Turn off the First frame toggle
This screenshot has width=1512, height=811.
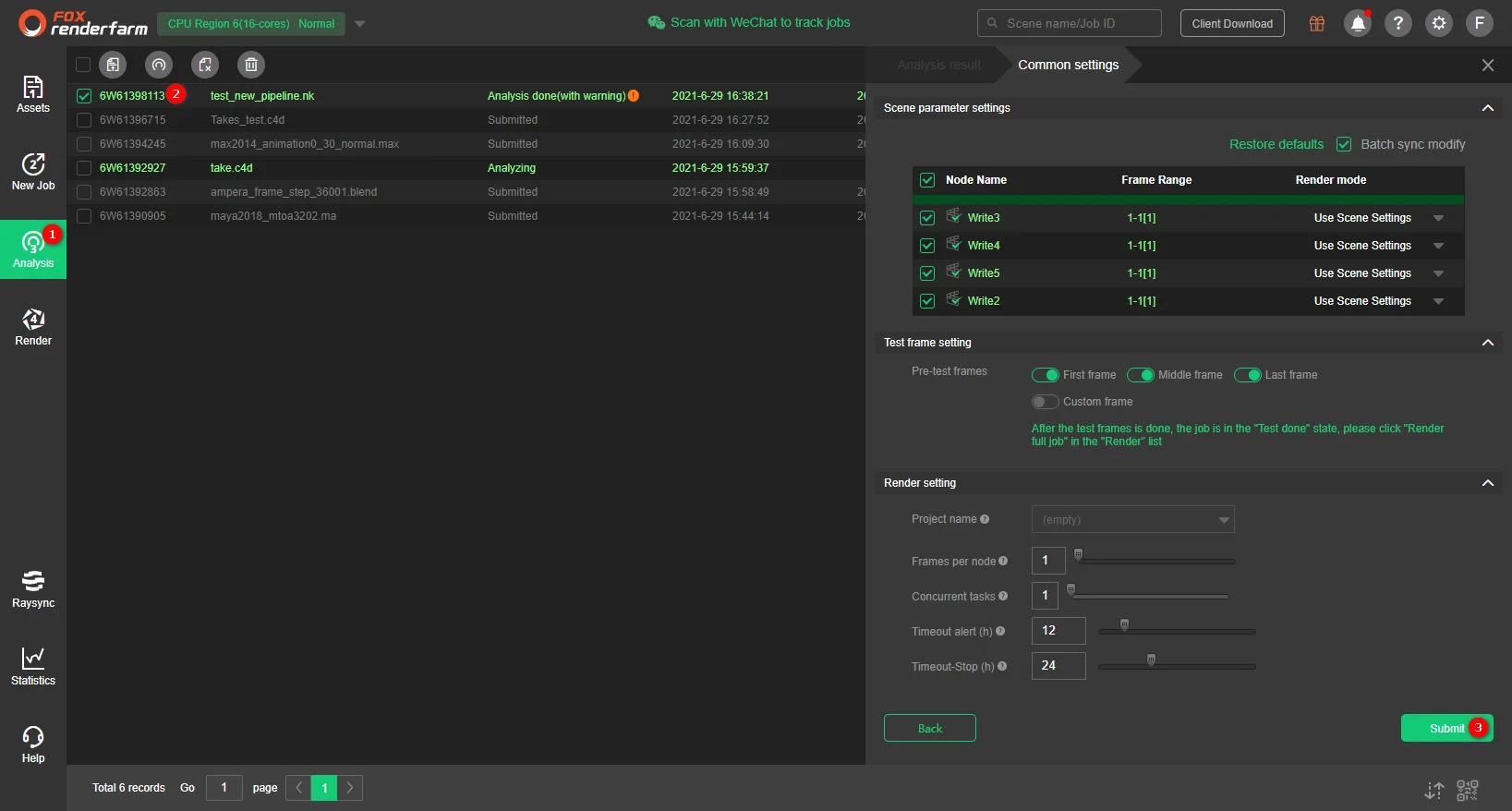tap(1046, 375)
